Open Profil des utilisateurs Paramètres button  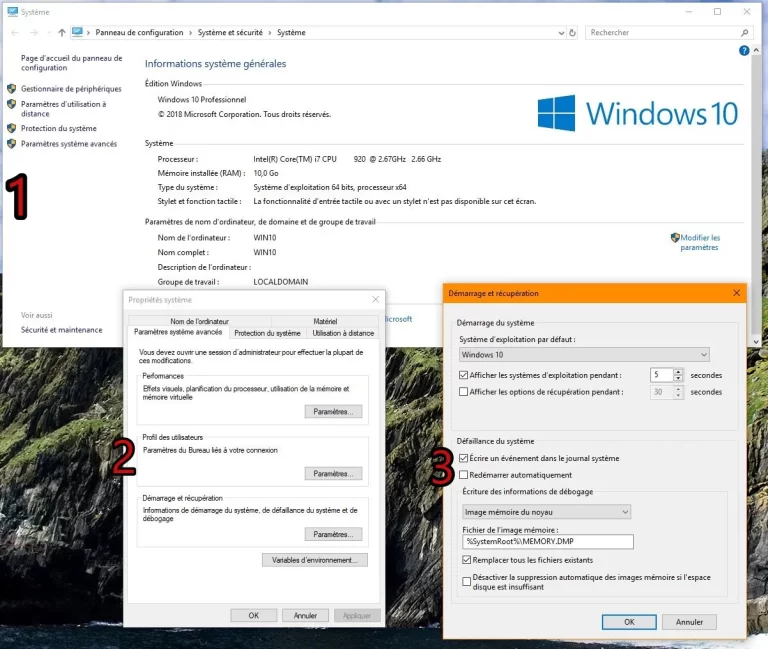tap(333, 473)
